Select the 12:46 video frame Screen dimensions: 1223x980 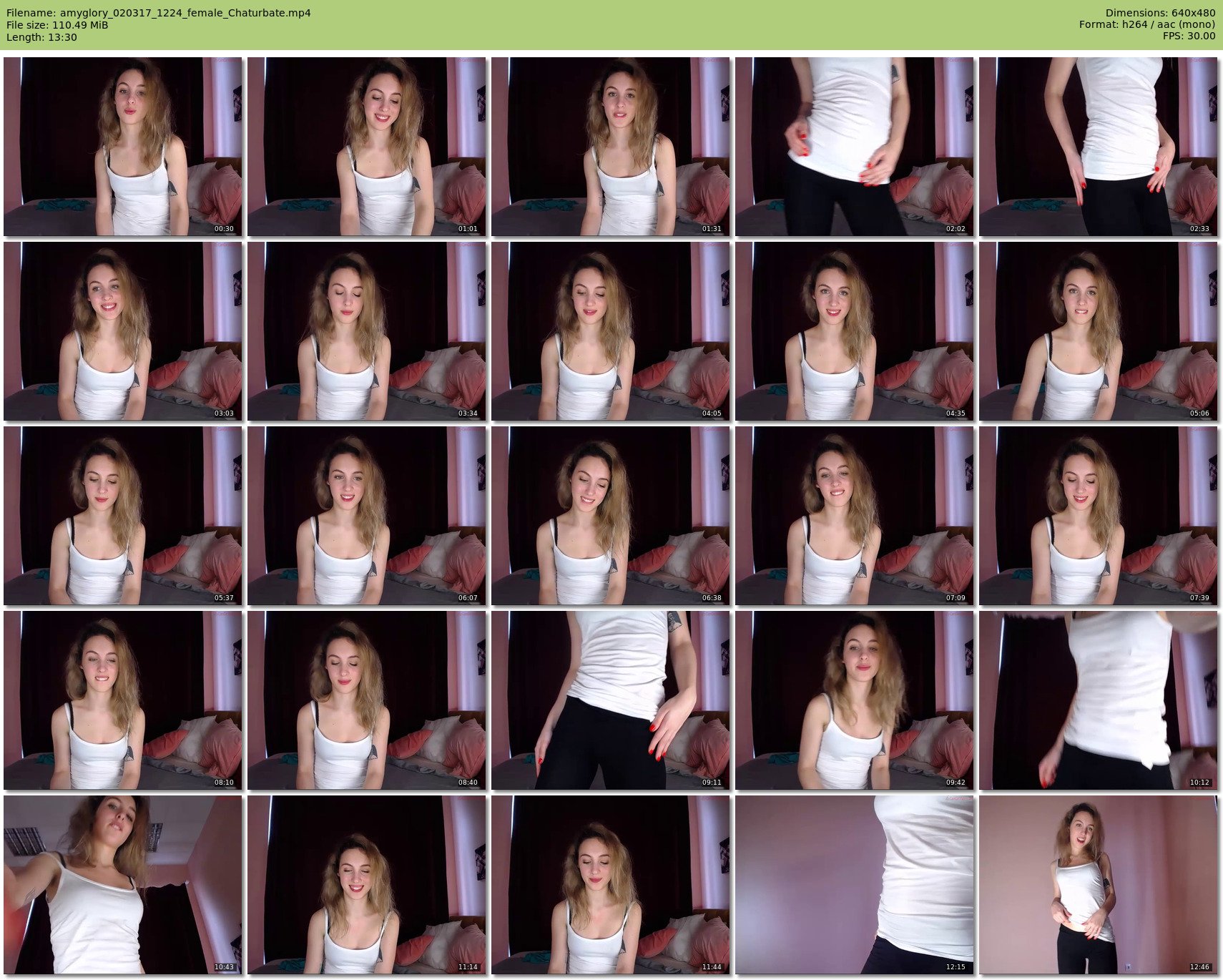pos(1099,885)
